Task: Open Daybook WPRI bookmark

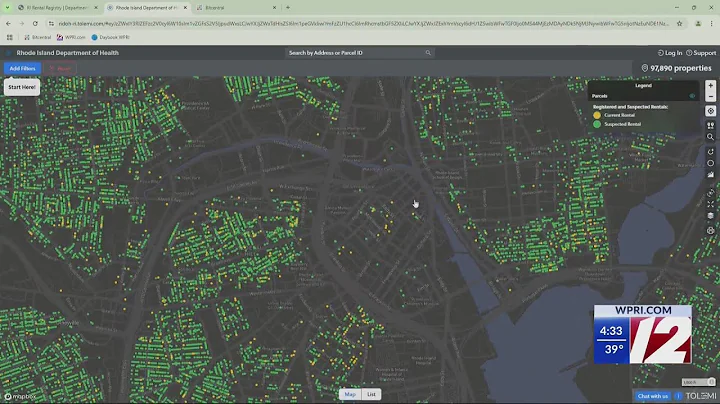Action: point(110,37)
